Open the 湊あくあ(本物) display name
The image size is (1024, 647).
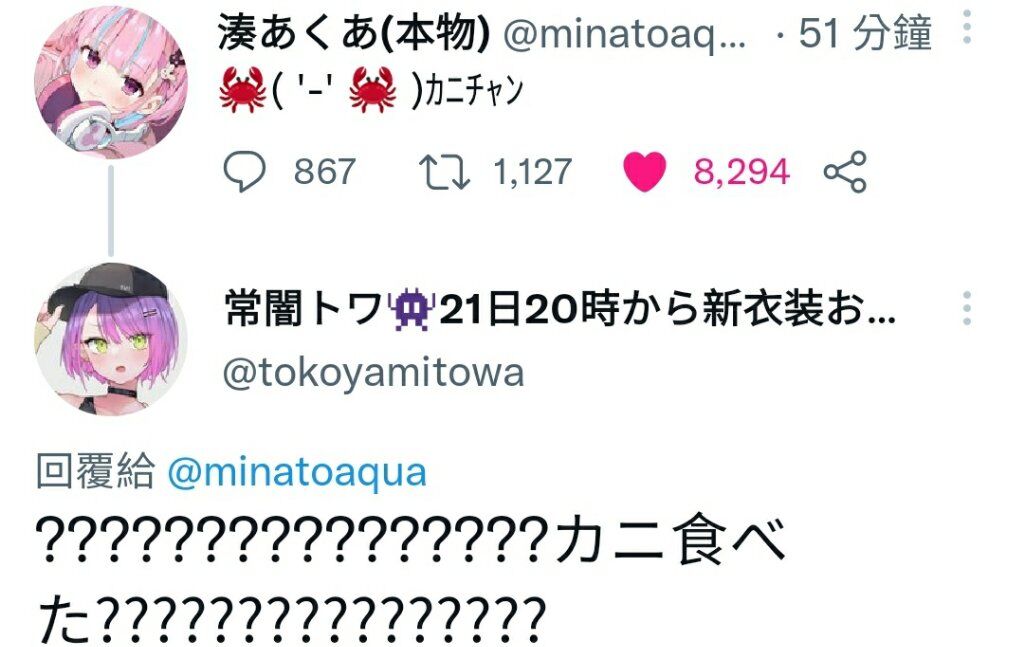pyautogui.click(x=354, y=33)
